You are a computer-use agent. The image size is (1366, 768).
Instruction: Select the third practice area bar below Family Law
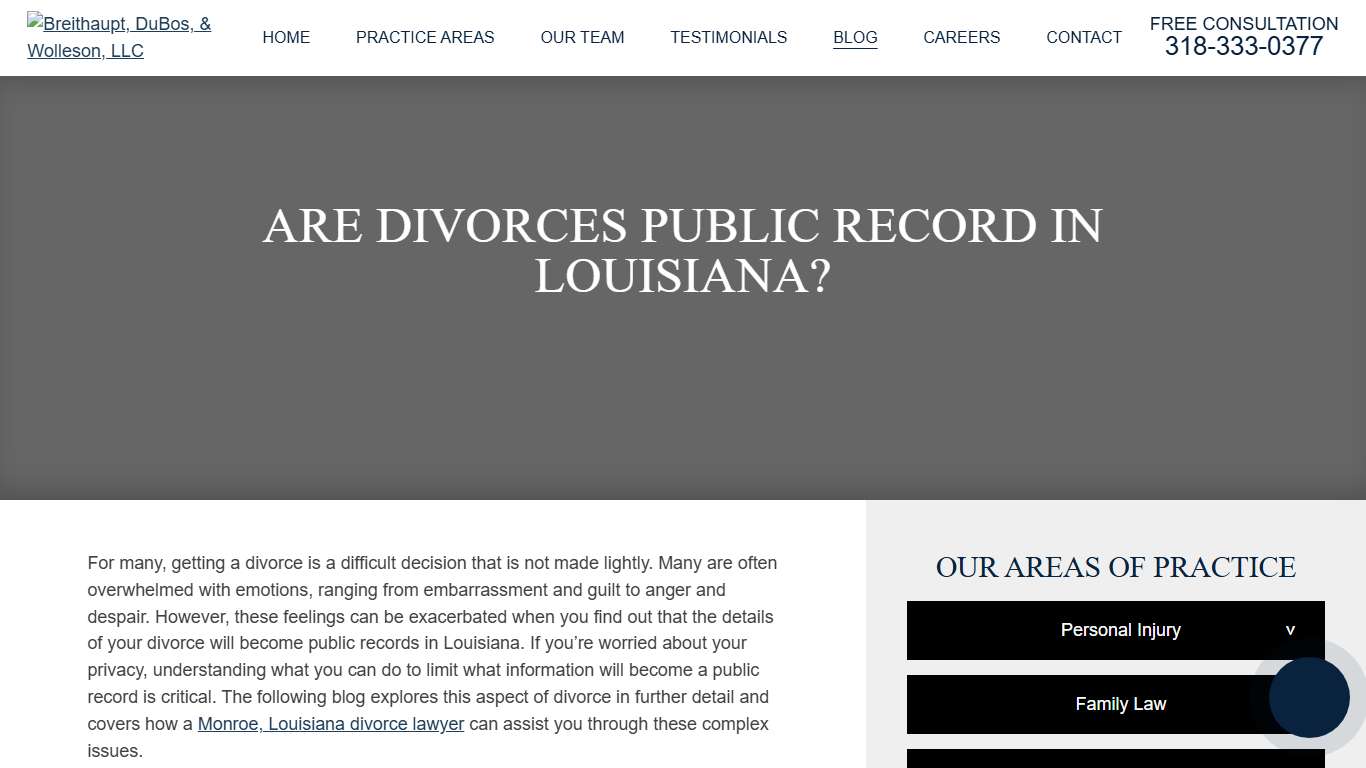(1115, 762)
